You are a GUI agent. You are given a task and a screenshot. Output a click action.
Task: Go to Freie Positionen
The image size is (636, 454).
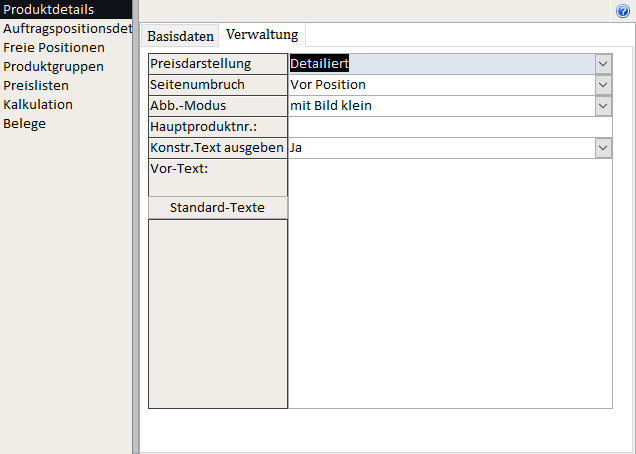[53, 47]
